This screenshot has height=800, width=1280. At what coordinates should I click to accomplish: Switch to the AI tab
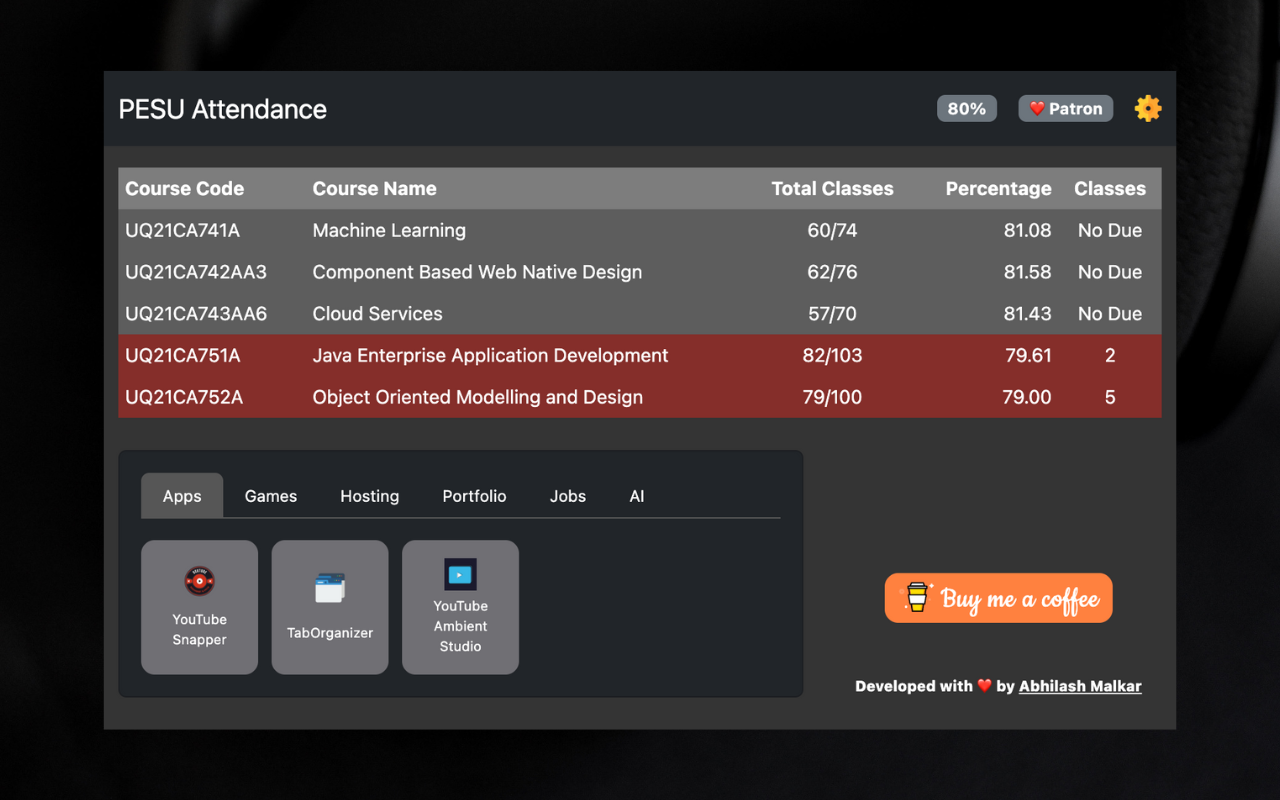click(637, 496)
